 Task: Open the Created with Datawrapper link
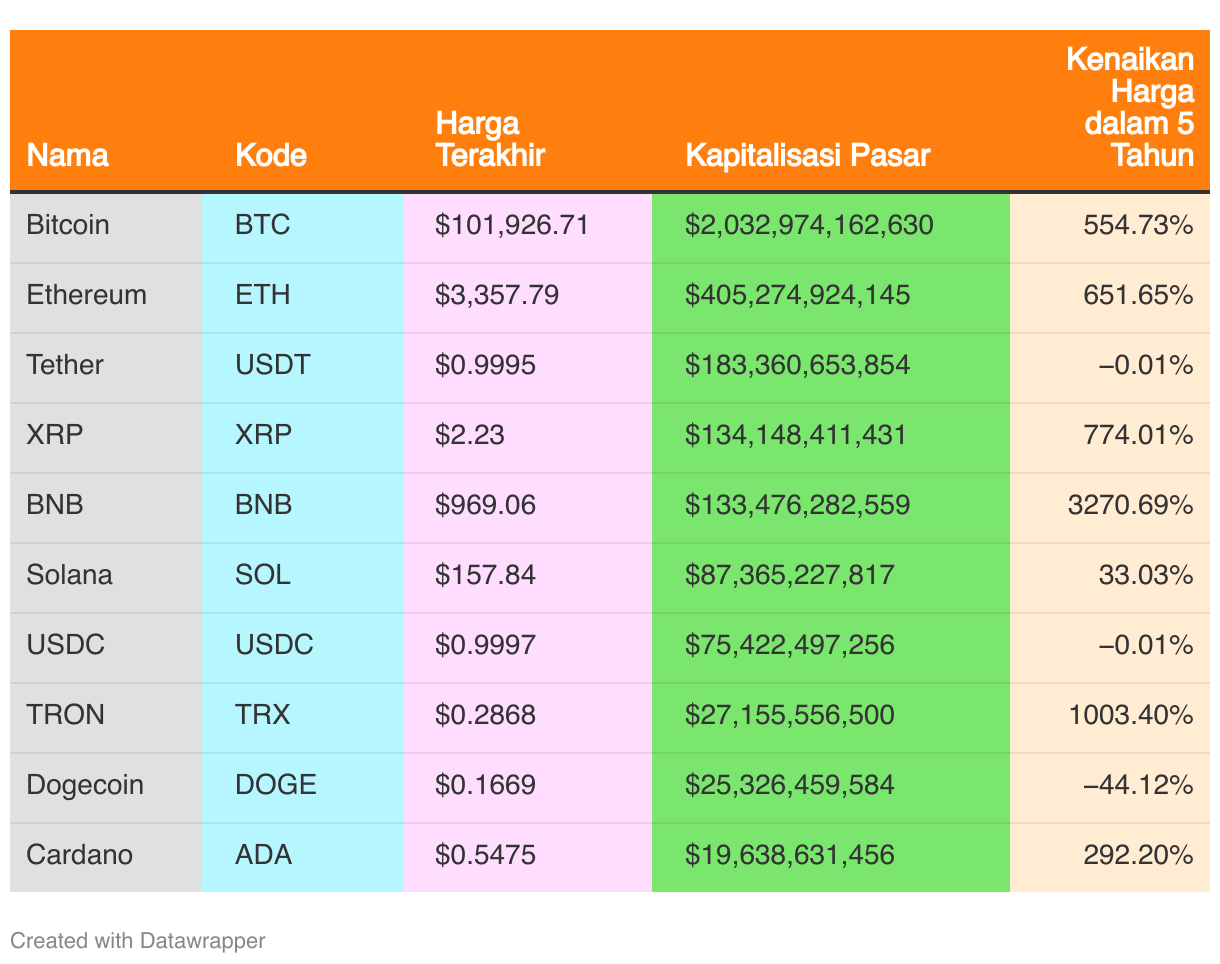tap(138, 940)
